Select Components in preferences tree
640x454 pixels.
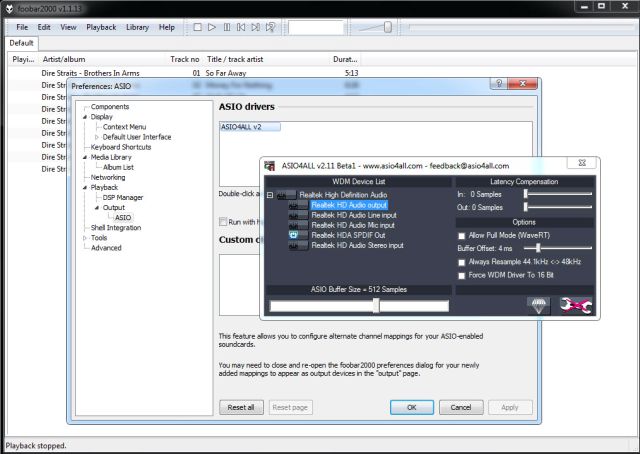point(110,107)
